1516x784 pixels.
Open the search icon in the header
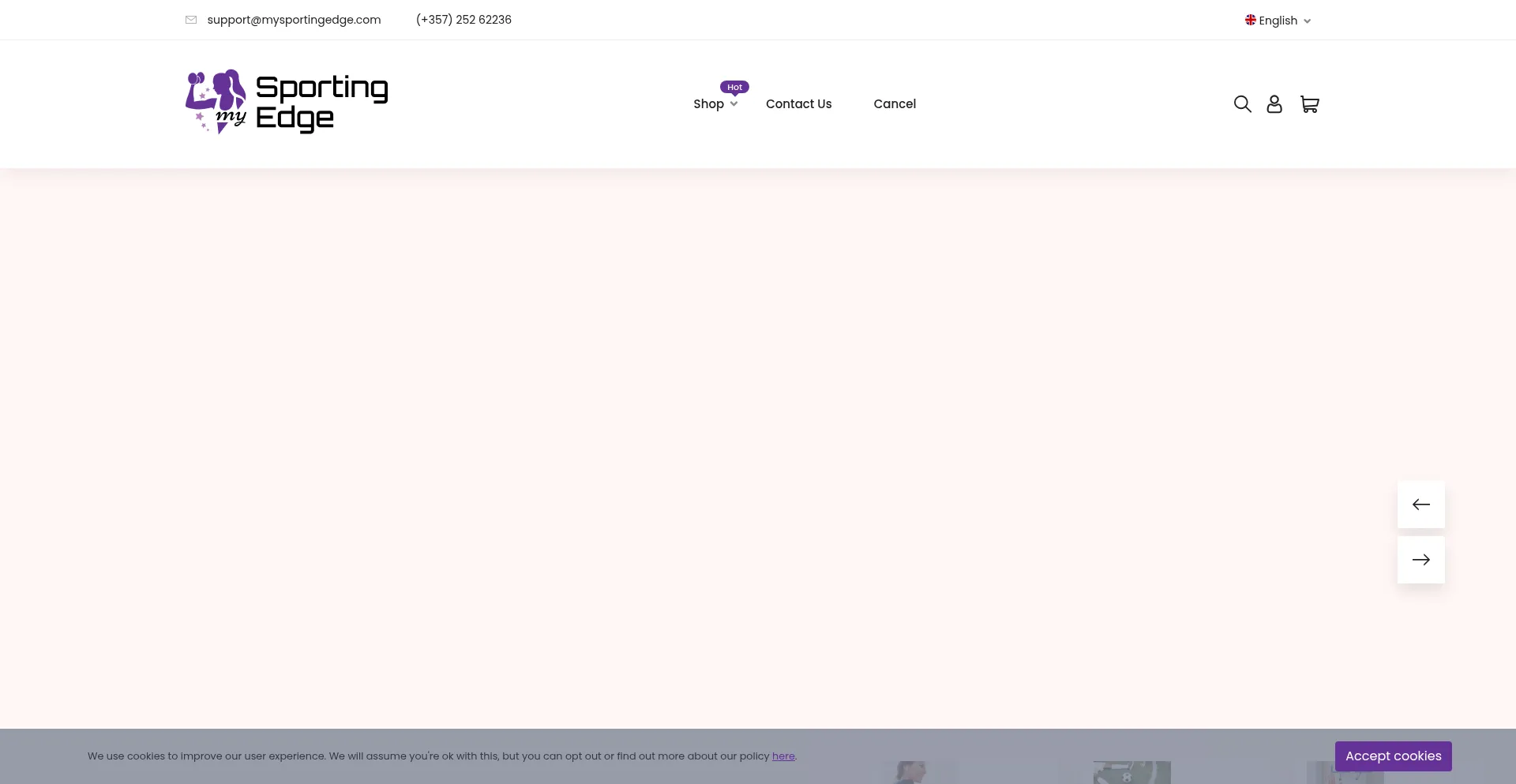1243,103
